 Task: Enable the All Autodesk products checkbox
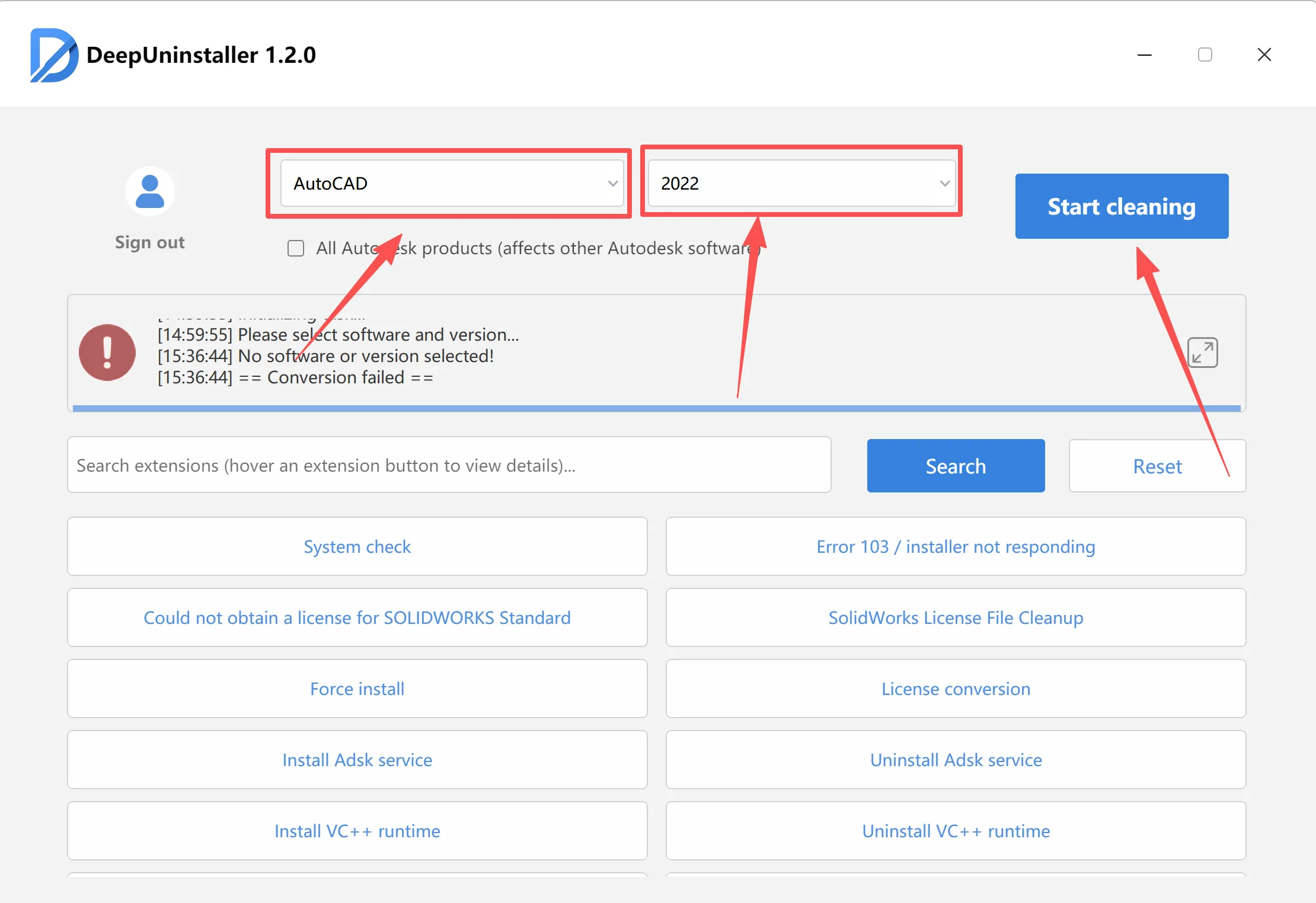[x=296, y=248]
